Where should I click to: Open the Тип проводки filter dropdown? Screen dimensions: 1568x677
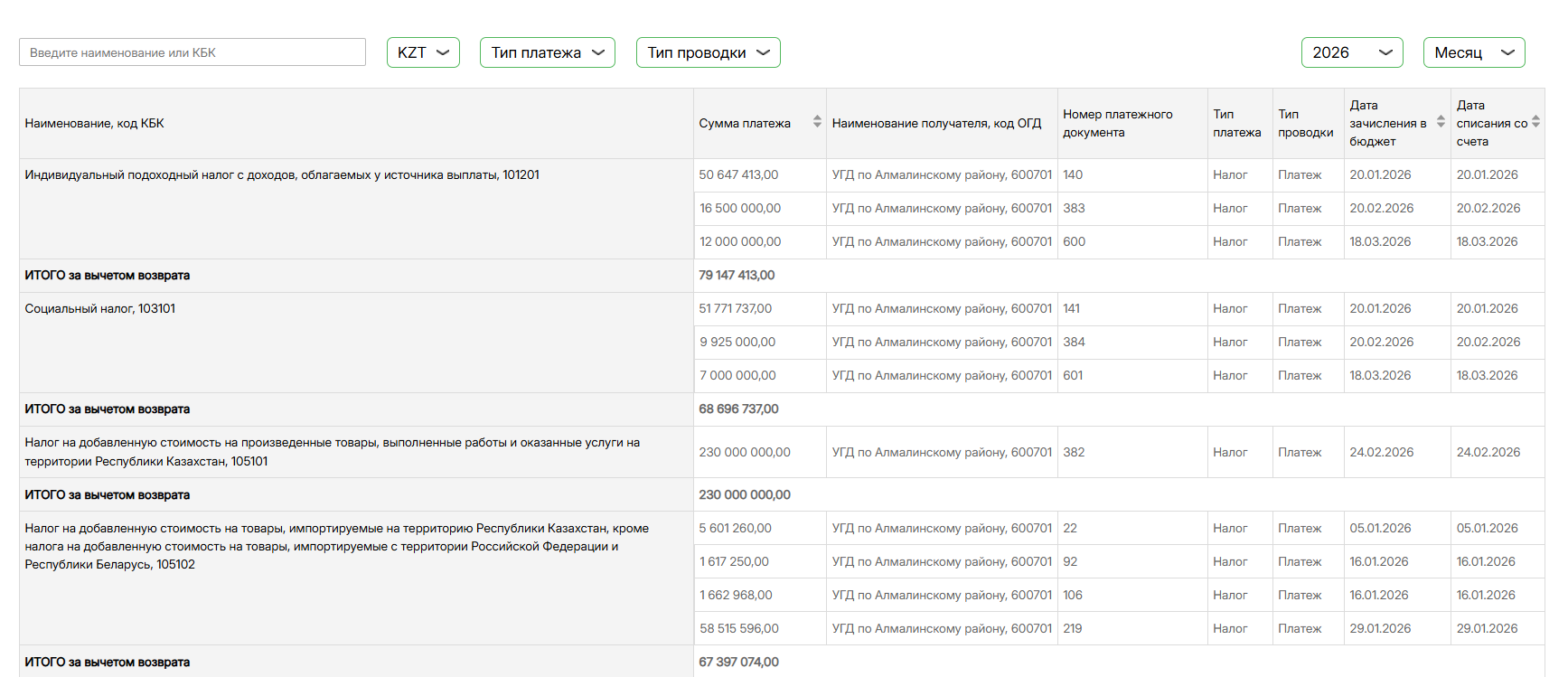(x=708, y=52)
